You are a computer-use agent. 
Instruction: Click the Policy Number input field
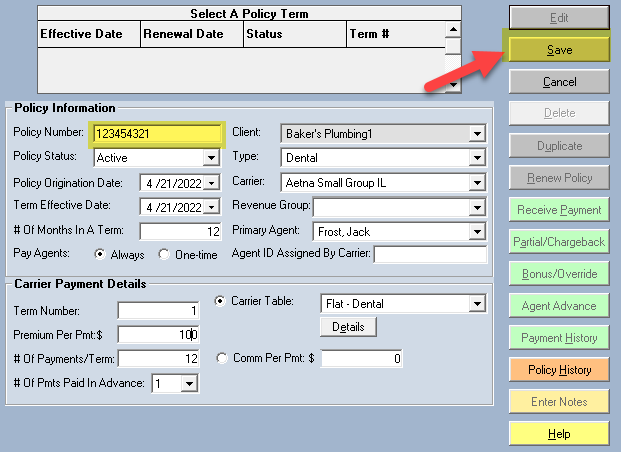pyautogui.click(x=156, y=133)
